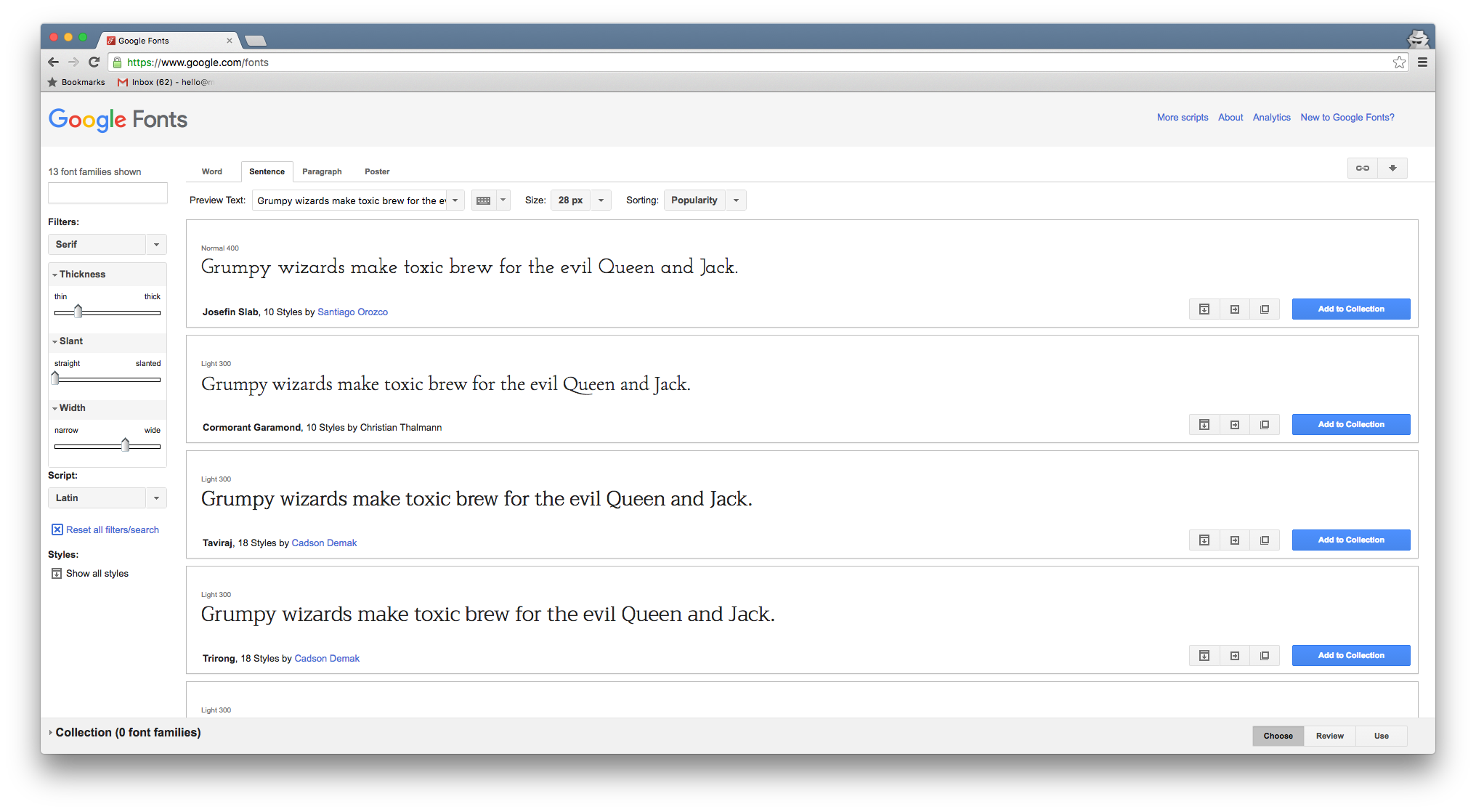This screenshot has width=1476, height=812.
Task: Add Trirong to the collection
Action: pos(1351,656)
